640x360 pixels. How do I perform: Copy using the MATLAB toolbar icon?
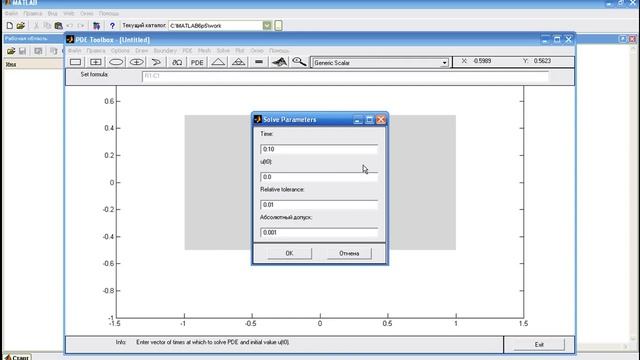(47, 26)
